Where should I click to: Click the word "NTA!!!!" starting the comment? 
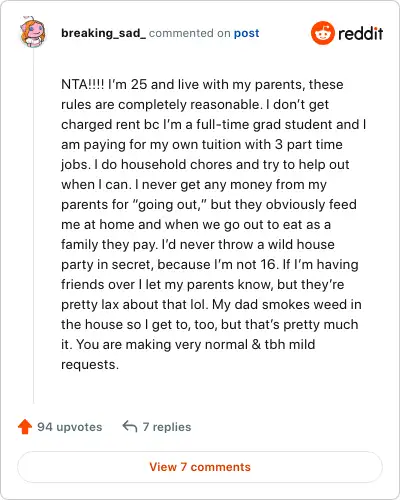tap(83, 84)
